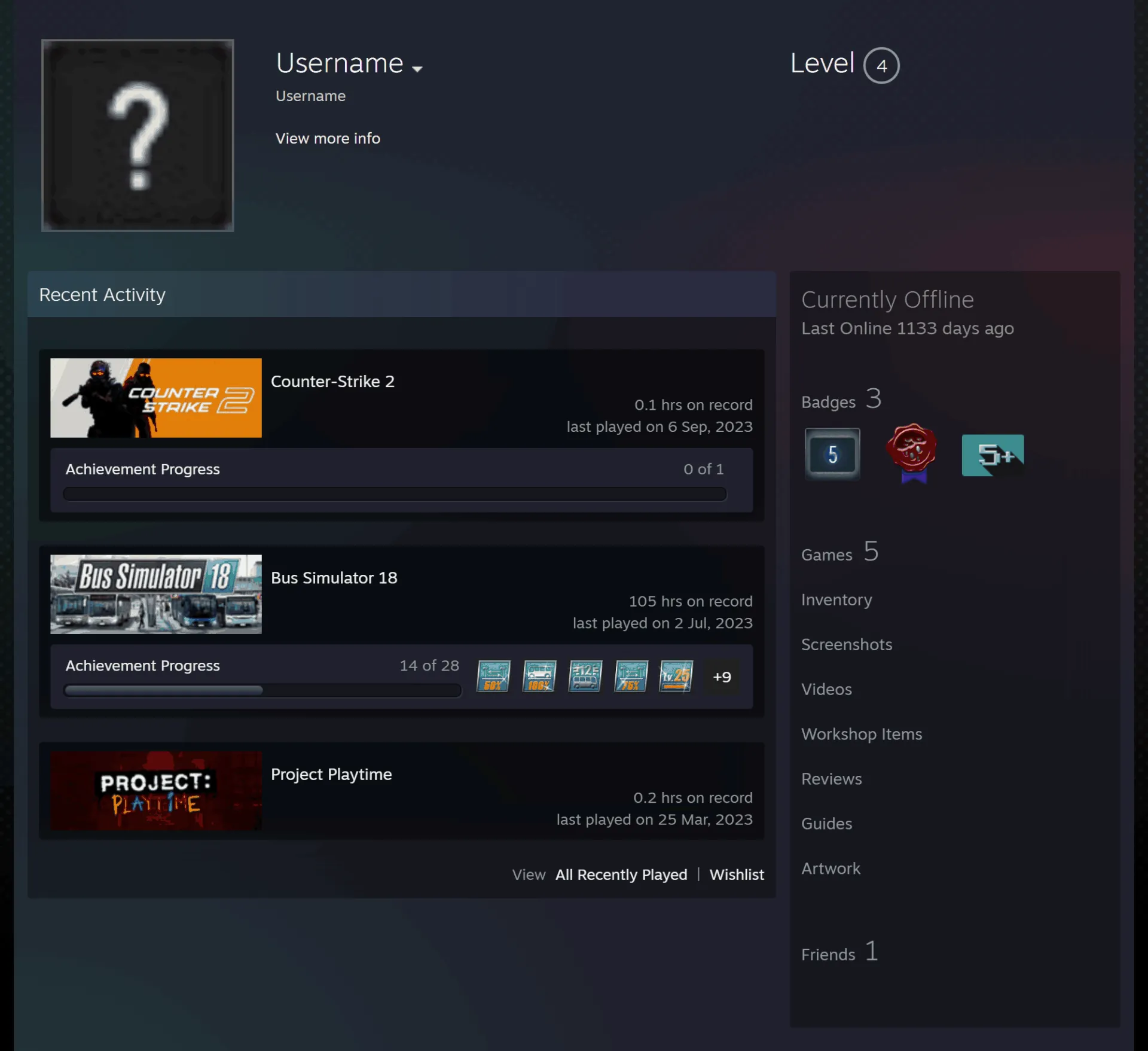Open Workshop Items page
The width and height of the screenshot is (1148, 1051).
point(862,734)
